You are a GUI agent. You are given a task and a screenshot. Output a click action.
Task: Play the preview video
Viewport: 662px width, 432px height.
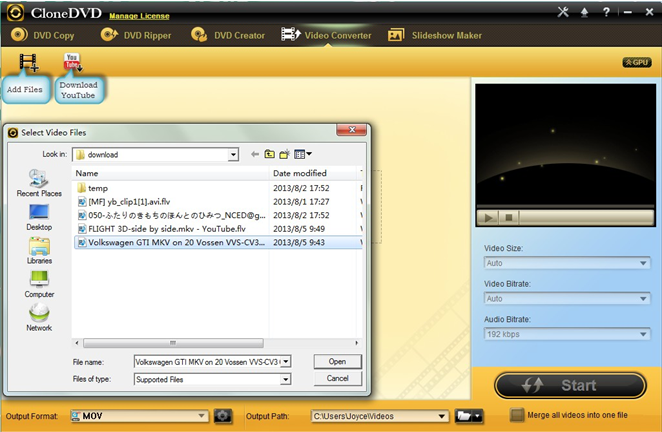pos(488,218)
